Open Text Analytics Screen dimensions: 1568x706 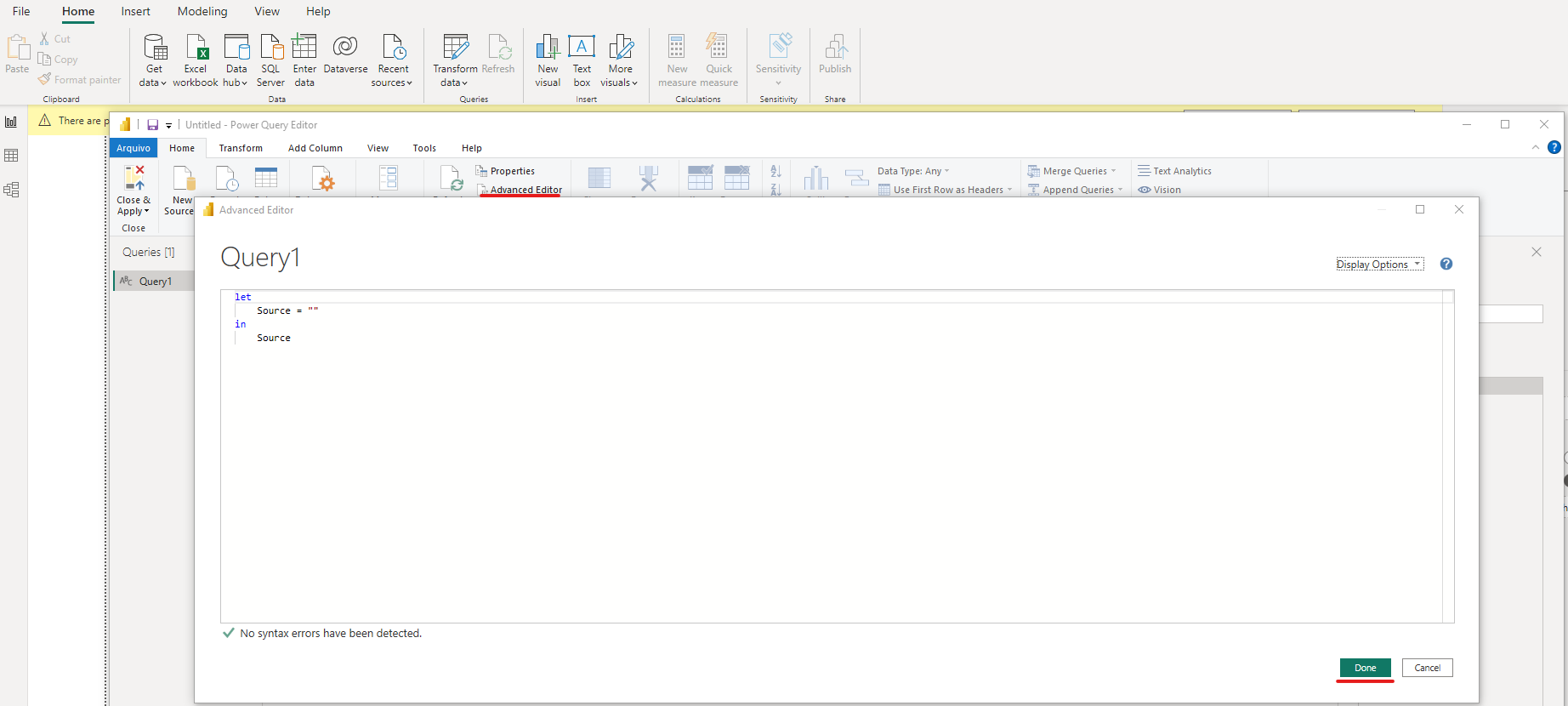1174,171
